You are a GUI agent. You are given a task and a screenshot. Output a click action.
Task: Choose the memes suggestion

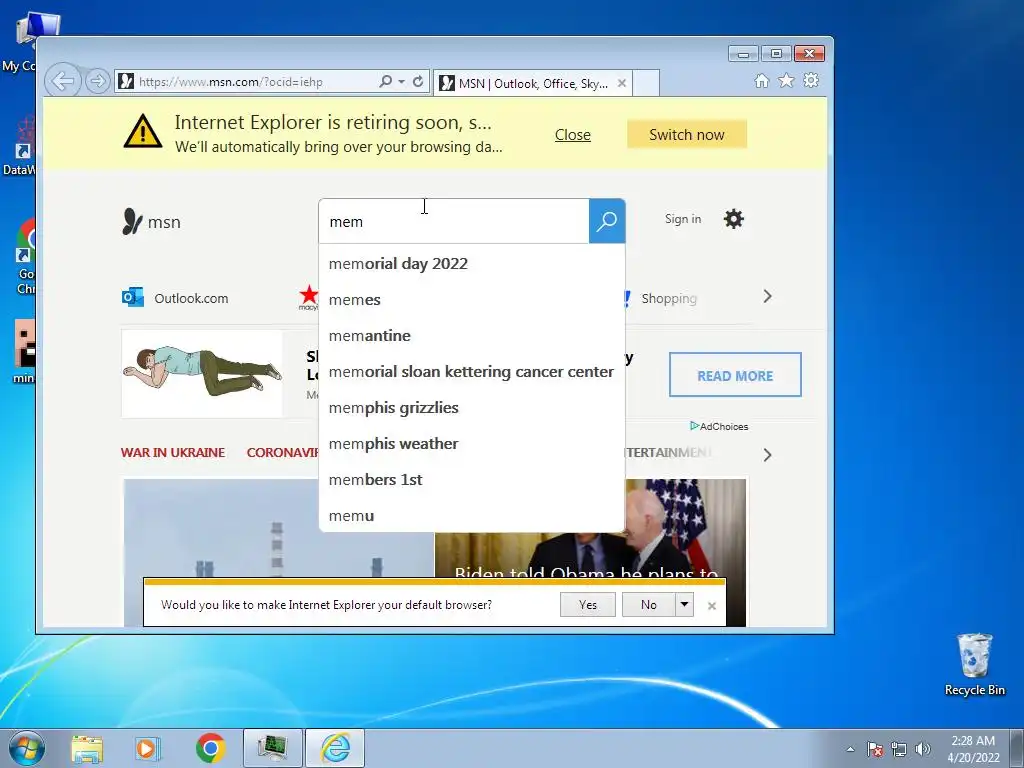(x=472, y=300)
